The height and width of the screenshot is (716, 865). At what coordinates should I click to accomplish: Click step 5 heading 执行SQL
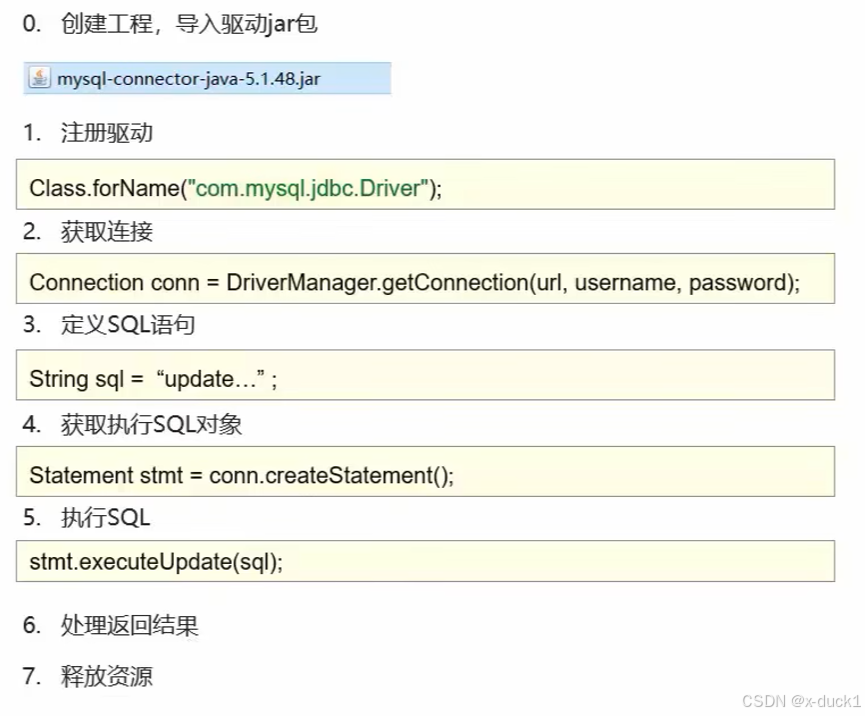pyautogui.click(x=87, y=518)
